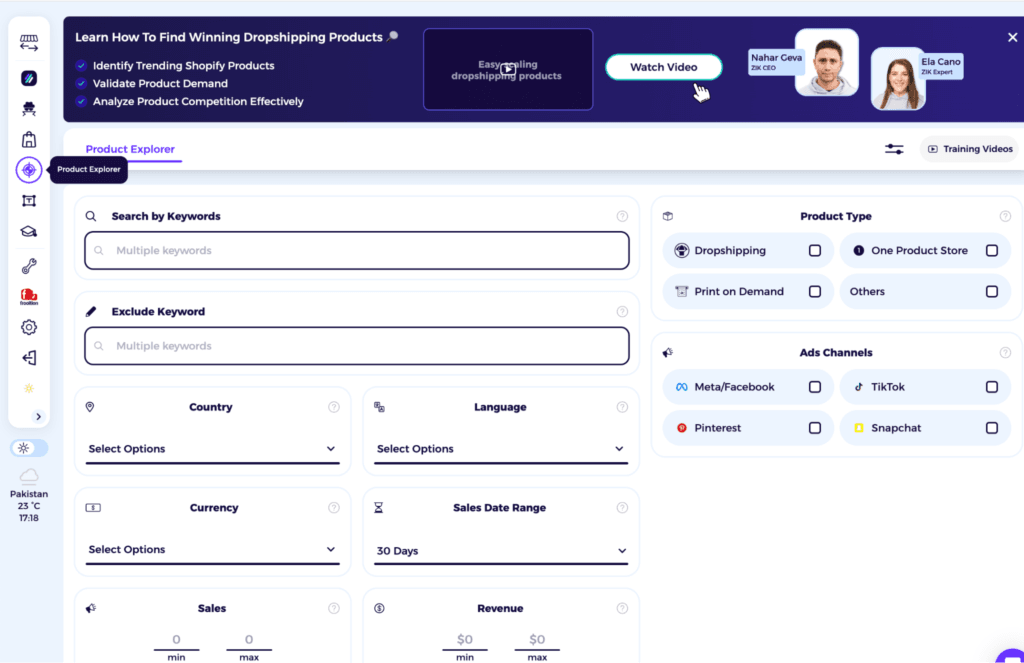Click the filter sliders icon near Training Videos

click(x=893, y=148)
